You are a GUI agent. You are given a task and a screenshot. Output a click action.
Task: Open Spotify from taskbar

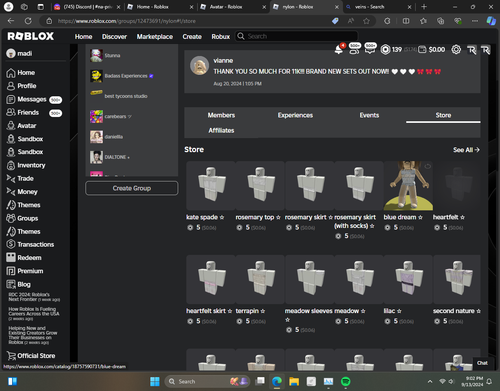click(346, 381)
